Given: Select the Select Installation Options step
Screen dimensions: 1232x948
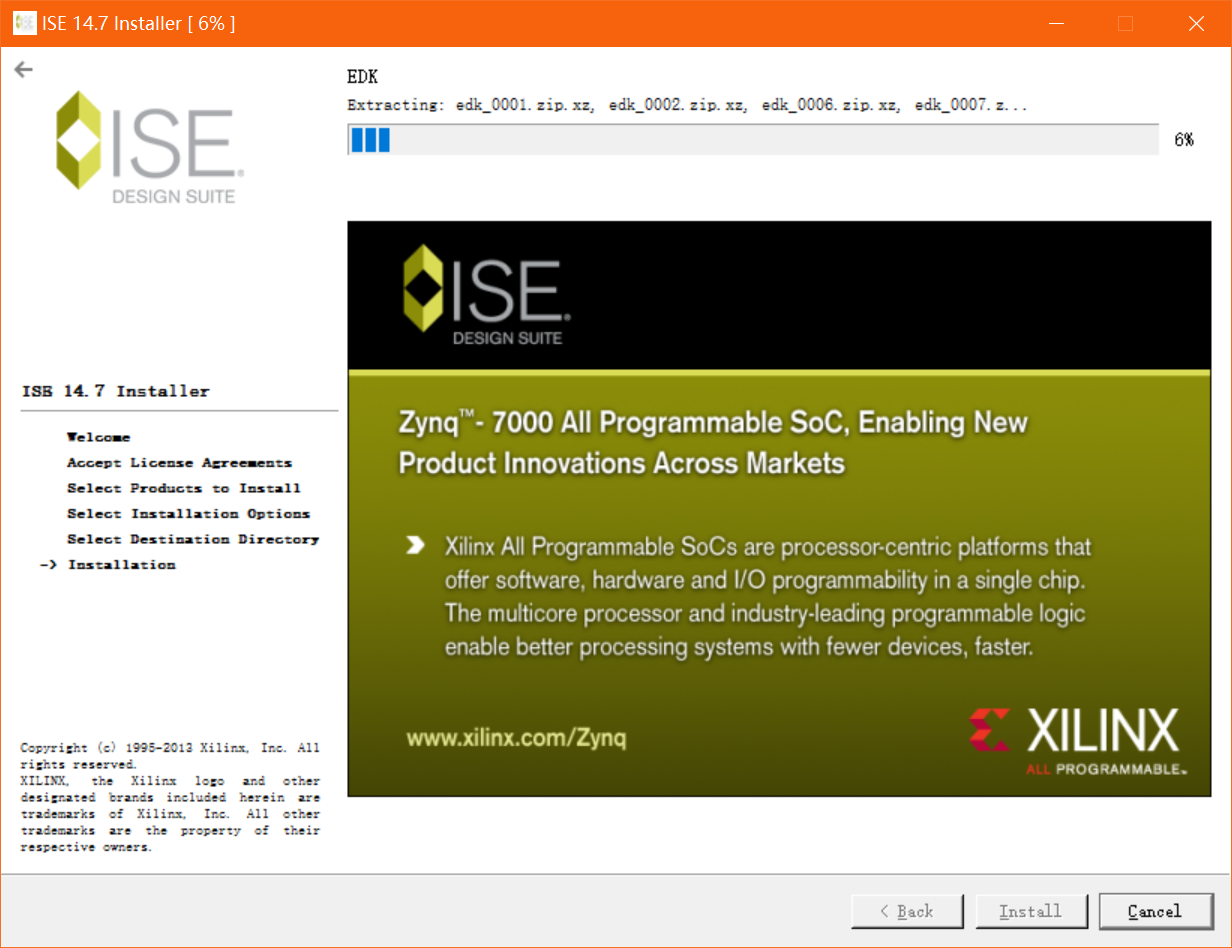Looking at the screenshot, I should 189,513.
